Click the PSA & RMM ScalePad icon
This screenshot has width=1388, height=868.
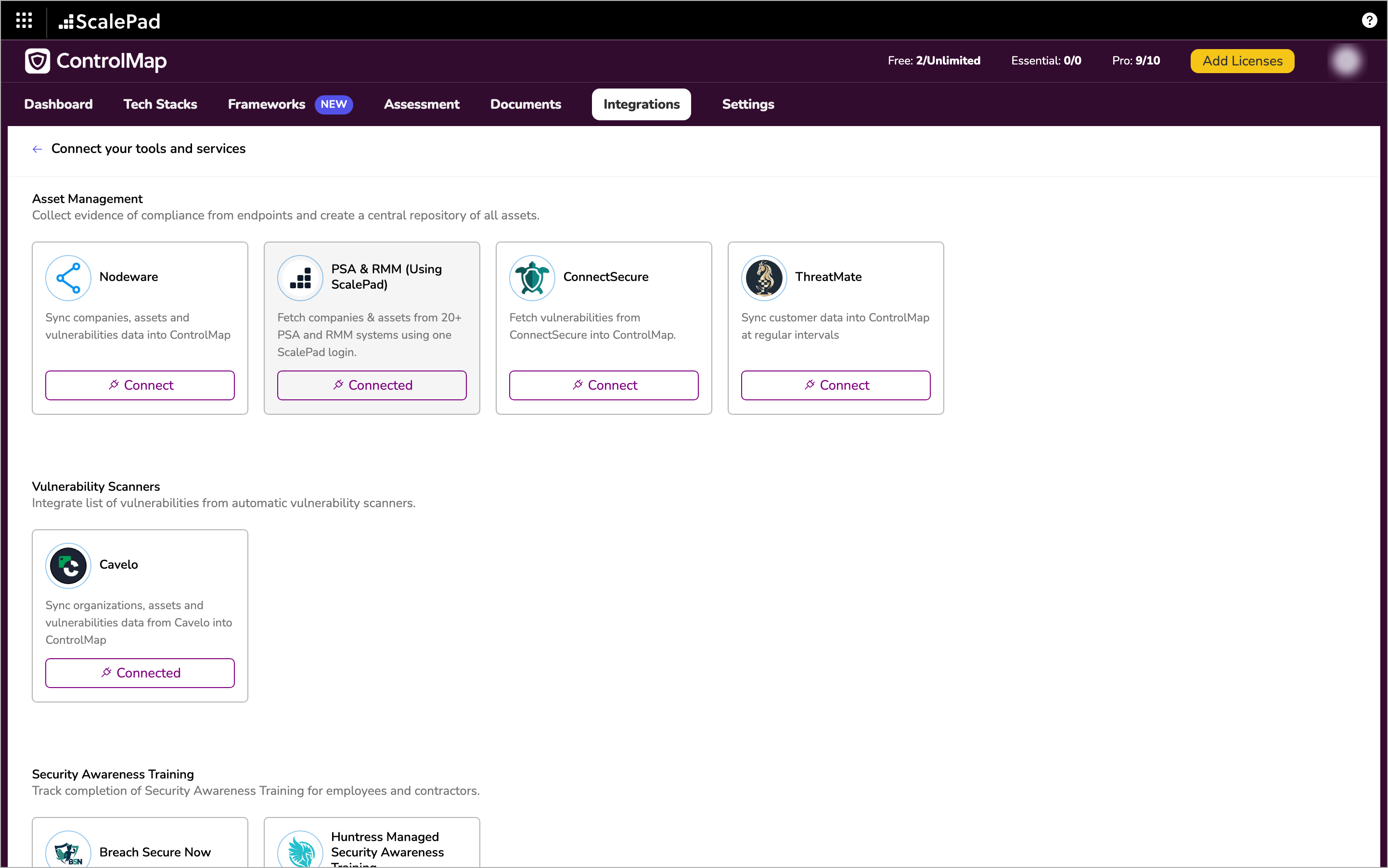click(x=300, y=278)
